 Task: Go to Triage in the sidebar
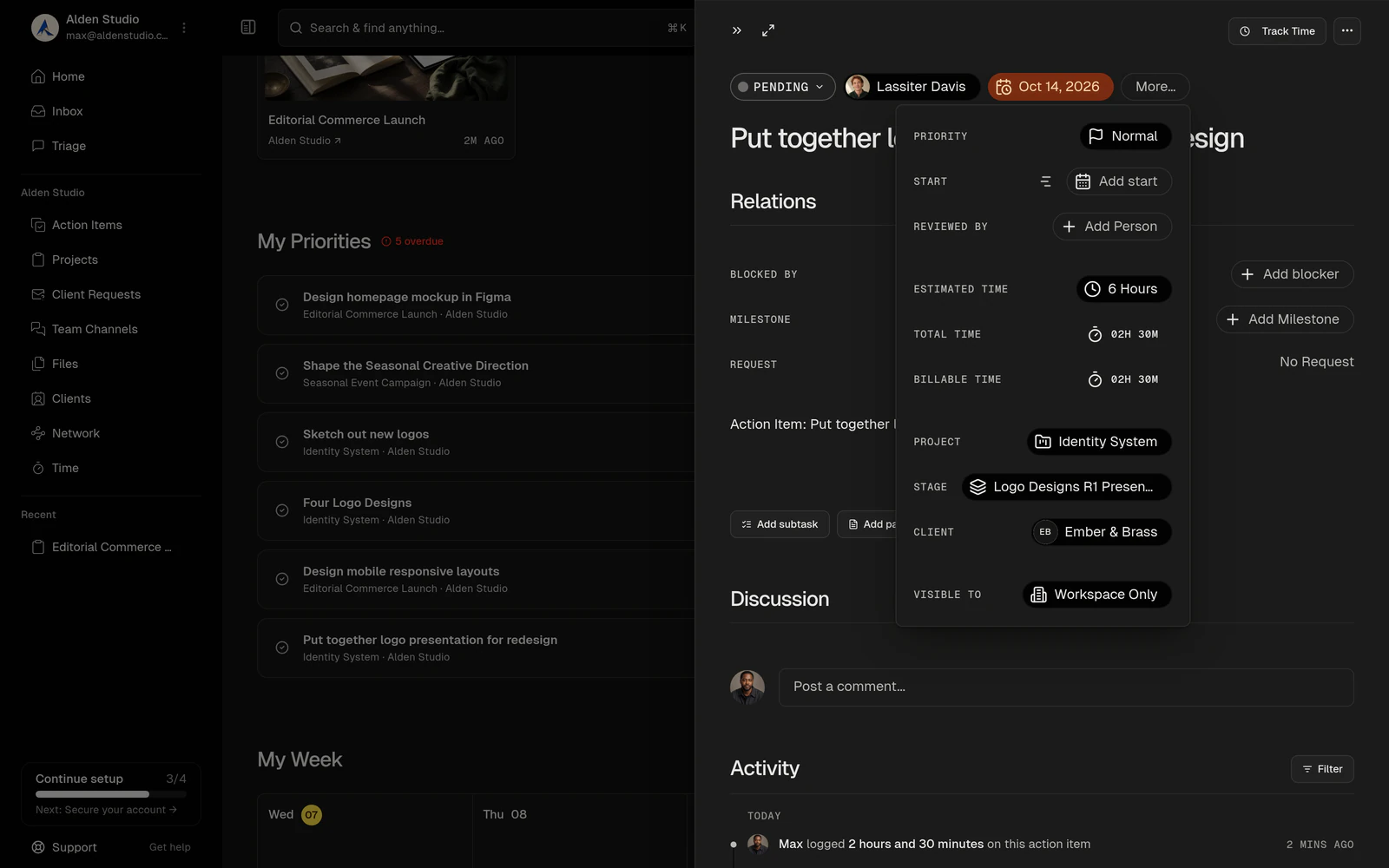tap(57, 146)
